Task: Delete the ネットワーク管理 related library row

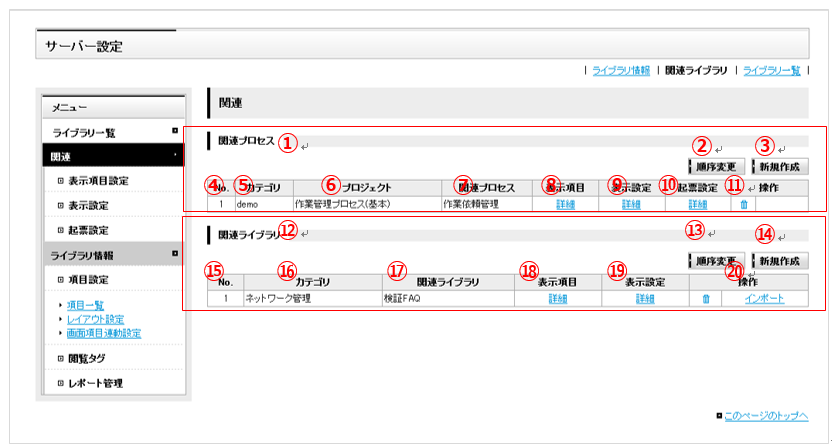Action: point(706,299)
